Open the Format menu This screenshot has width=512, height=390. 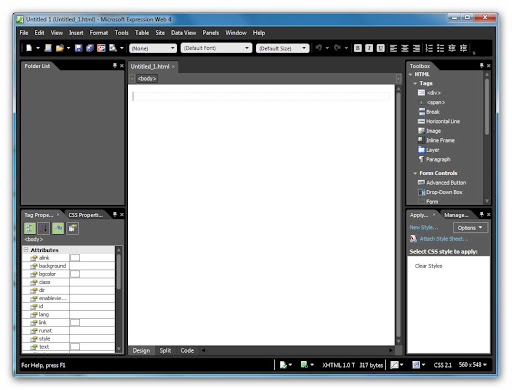tap(99, 33)
